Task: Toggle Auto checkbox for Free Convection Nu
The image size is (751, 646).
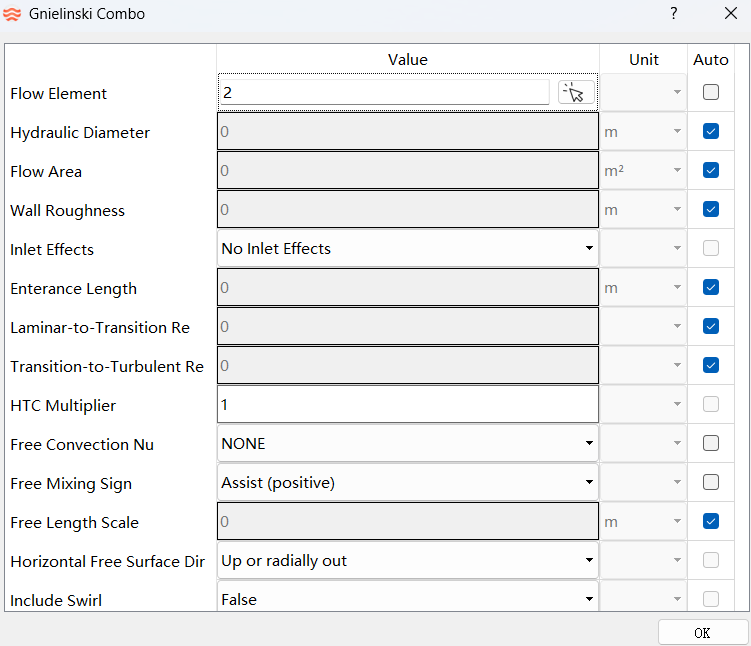Action: [x=711, y=444]
